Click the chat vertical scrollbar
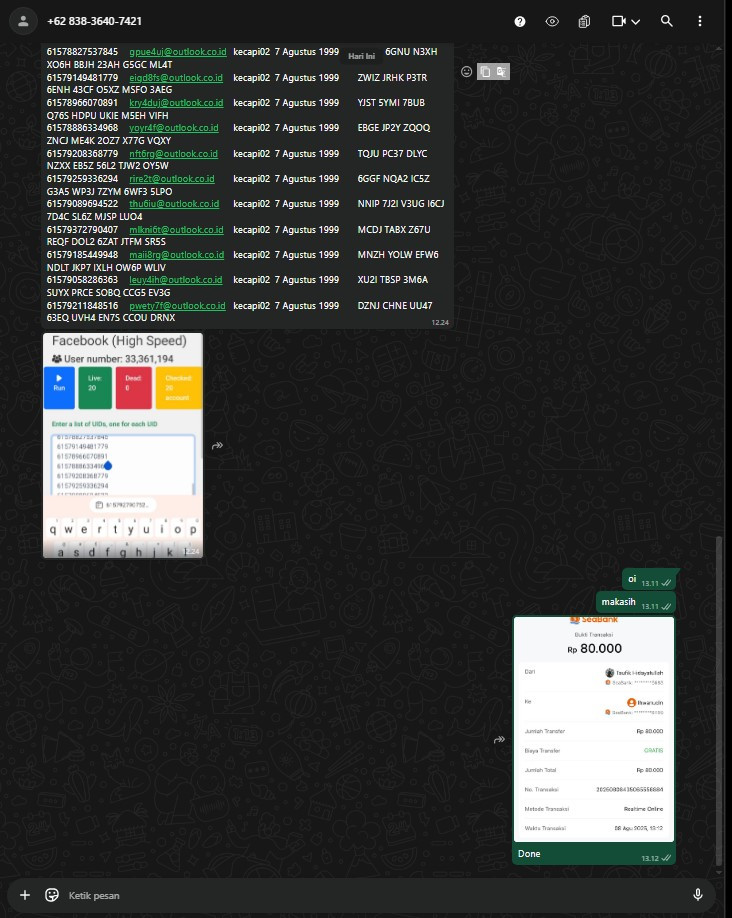This screenshot has width=732, height=918. [x=719, y=701]
